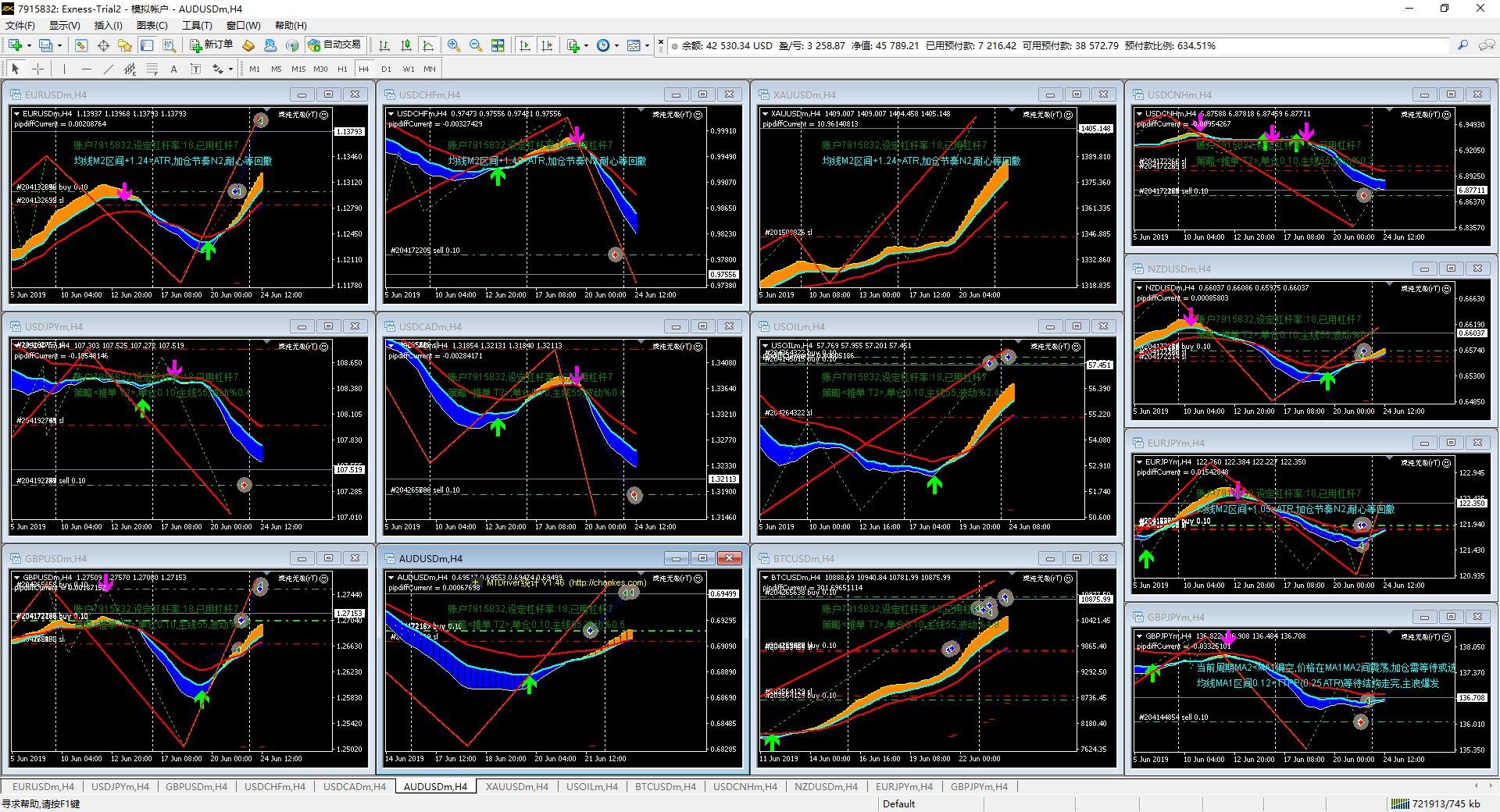The height and width of the screenshot is (812, 1500).
Task: Open the Templates icon
Action: [x=634, y=45]
